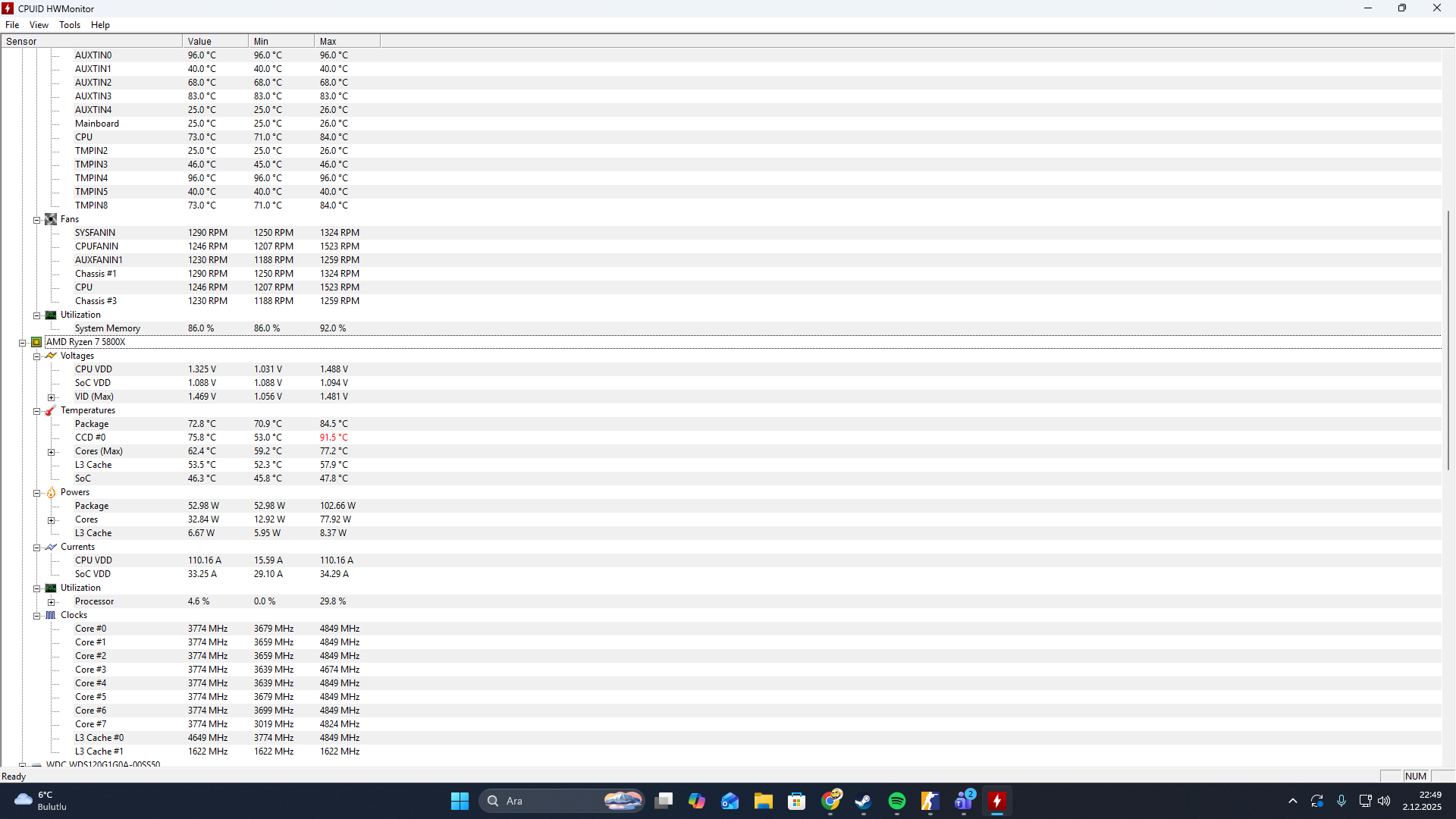Click the 110.16 A current value for CPU VDD
Image resolution: width=1456 pixels, height=819 pixels.
[x=205, y=560]
